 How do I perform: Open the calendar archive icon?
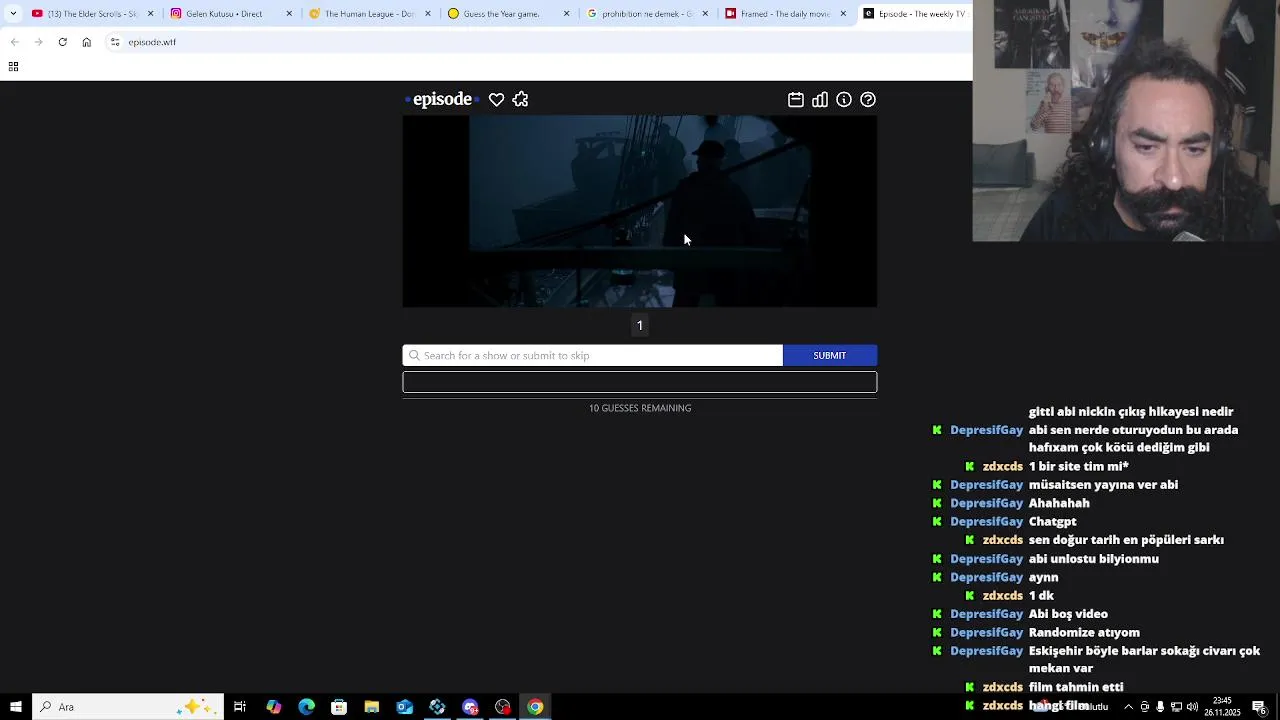pos(796,100)
